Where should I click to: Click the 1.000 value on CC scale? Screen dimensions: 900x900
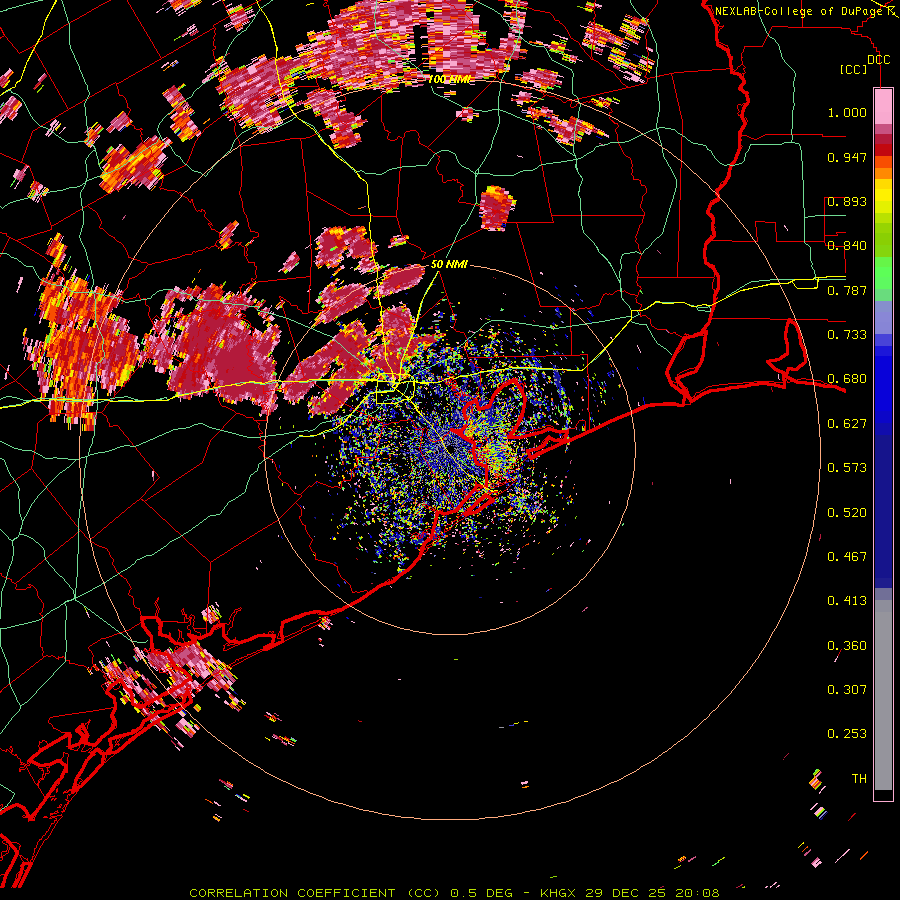pyautogui.click(x=847, y=112)
